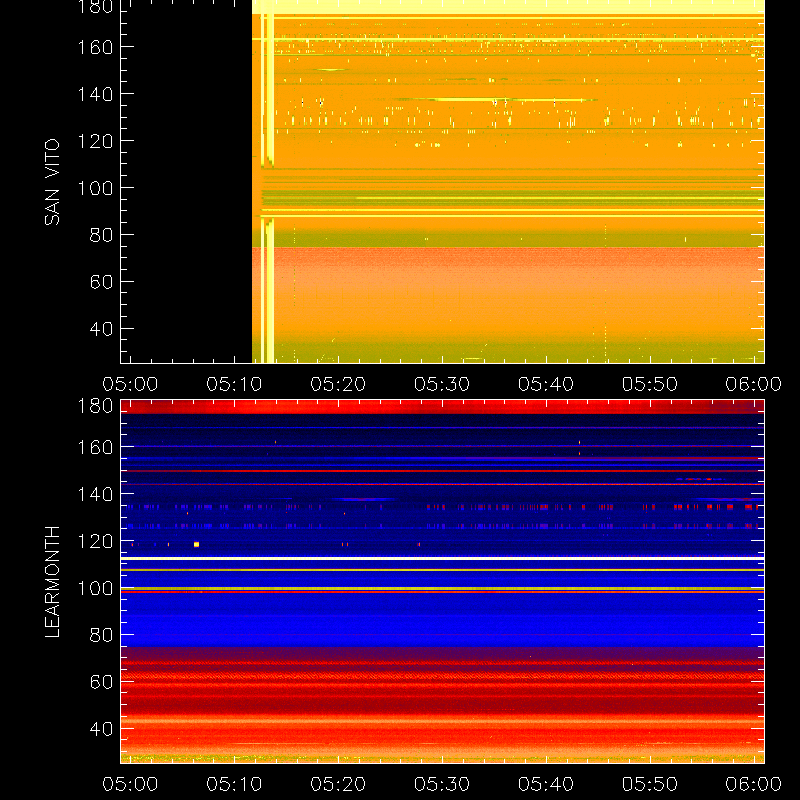Click the 05:30 time label under the San Vito plot
This screenshot has height=800, width=800.
coord(442,384)
